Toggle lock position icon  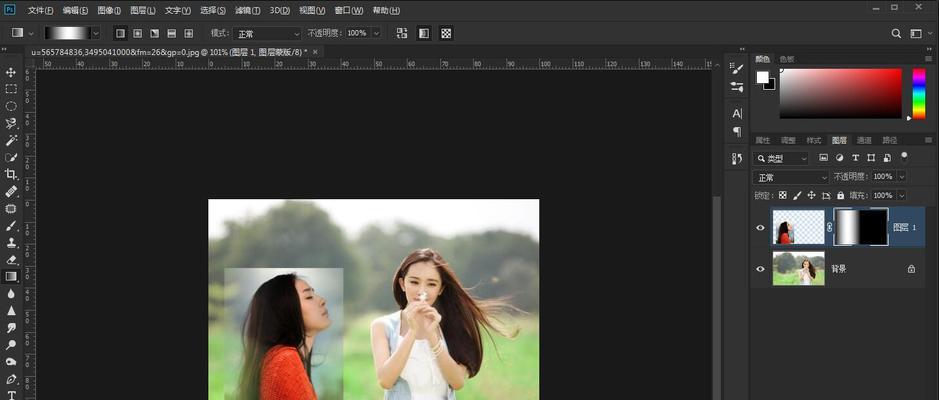(x=811, y=195)
